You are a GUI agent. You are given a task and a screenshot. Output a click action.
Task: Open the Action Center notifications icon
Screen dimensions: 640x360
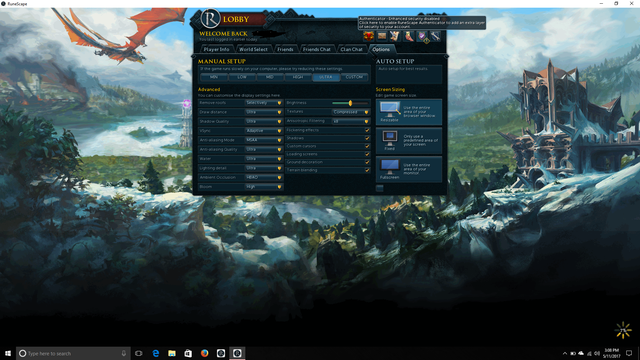coord(629,353)
